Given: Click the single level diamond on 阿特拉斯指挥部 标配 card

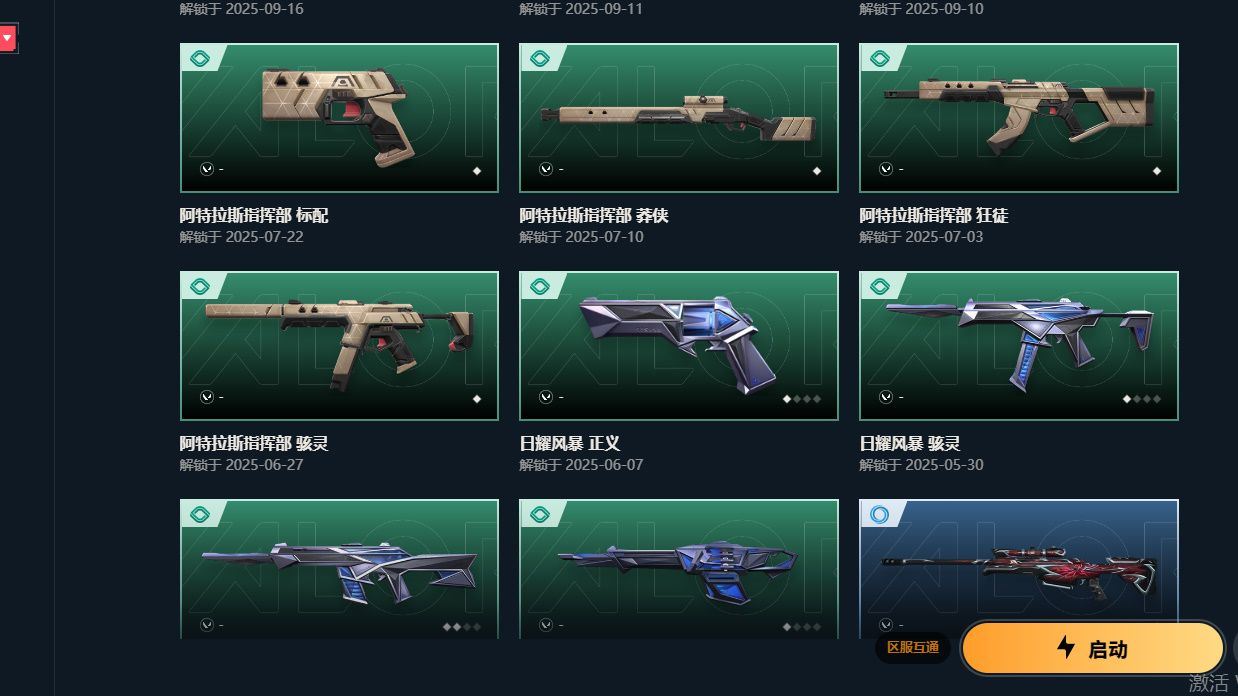Looking at the screenshot, I should click(477, 170).
